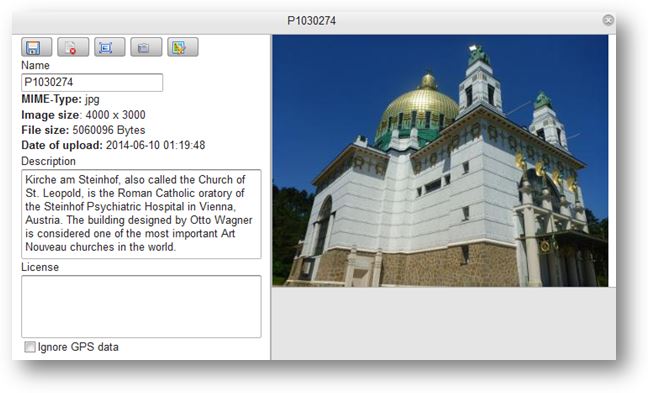Viewport: 648px width, 393px height.
Task: Click the Name input field containing P1030274
Action: tap(92, 82)
